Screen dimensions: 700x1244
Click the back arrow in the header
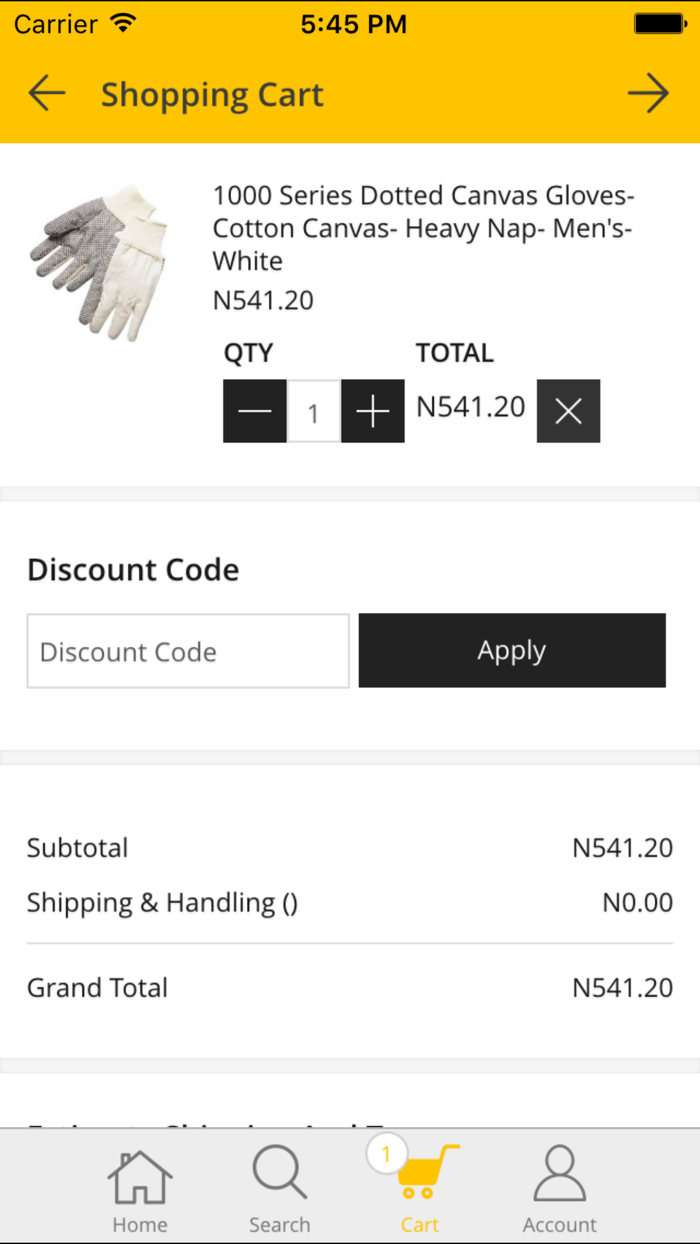[46, 93]
